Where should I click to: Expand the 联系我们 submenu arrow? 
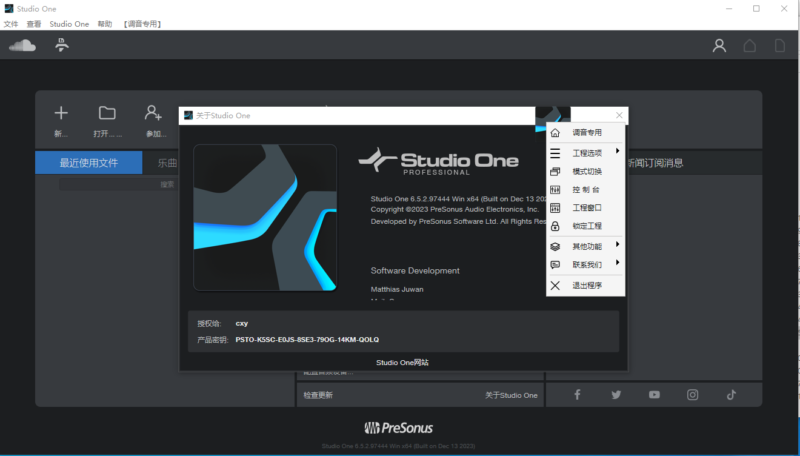[617, 263]
